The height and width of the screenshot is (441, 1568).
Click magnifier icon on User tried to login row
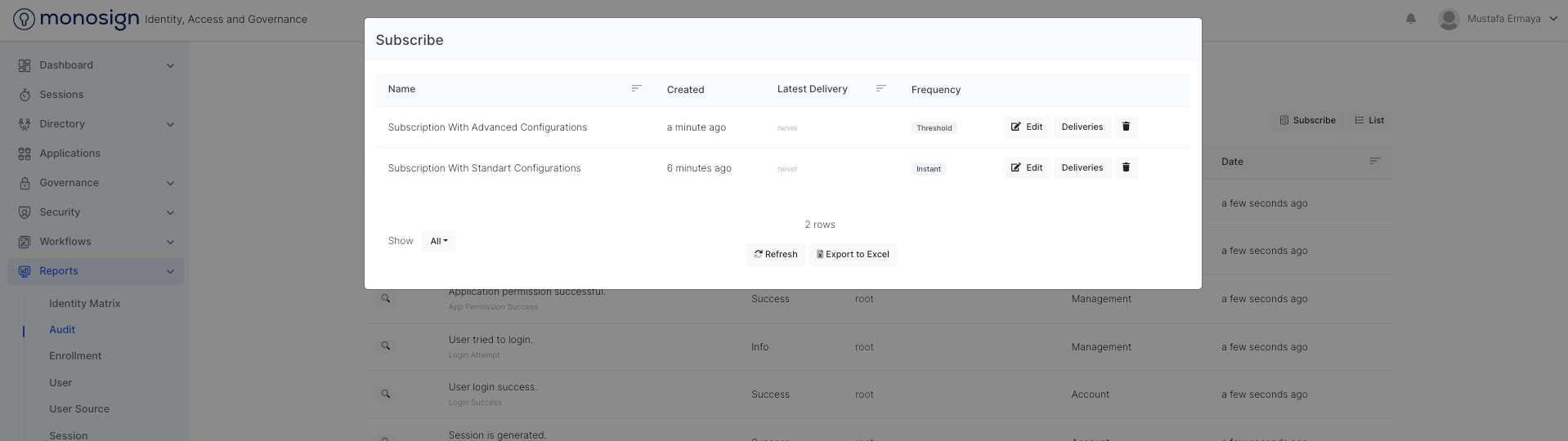[386, 346]
